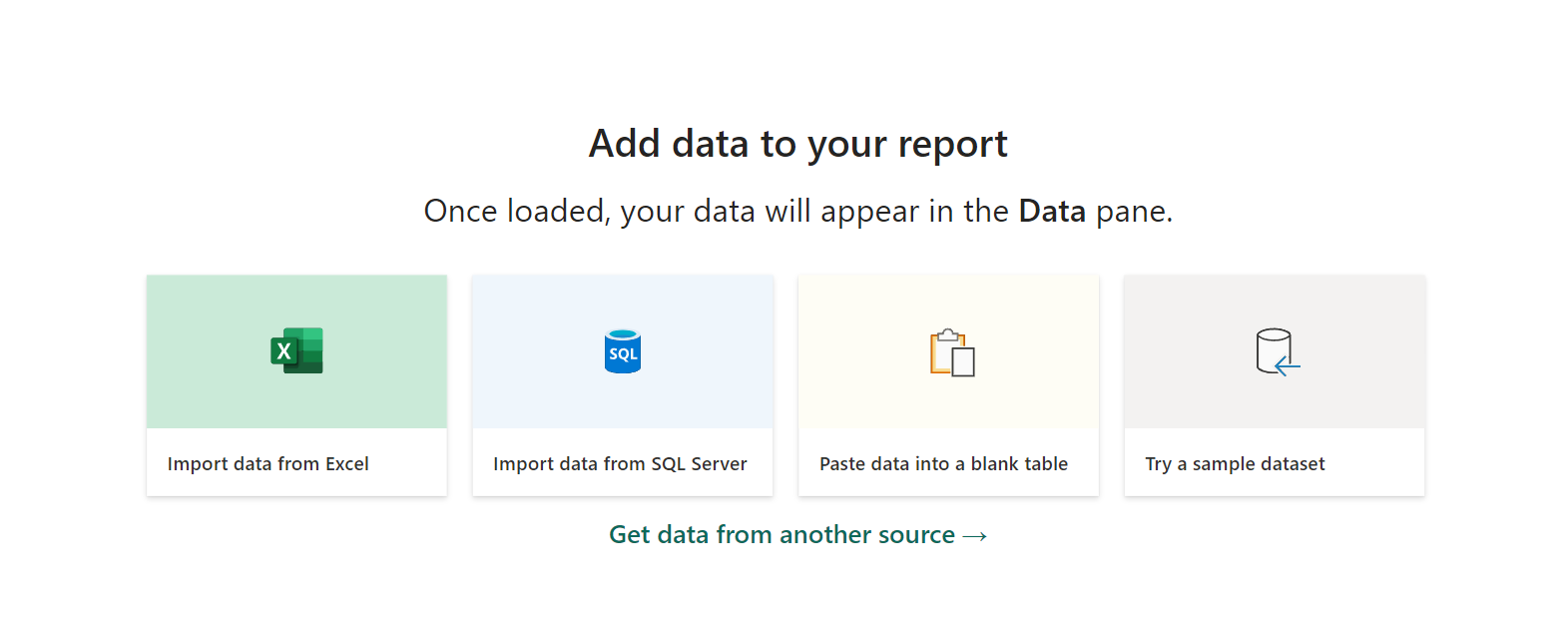Click the bold Data word in the subtitle
Viewport: 1568px width, 633px height.
click(x=1052, y=211)
